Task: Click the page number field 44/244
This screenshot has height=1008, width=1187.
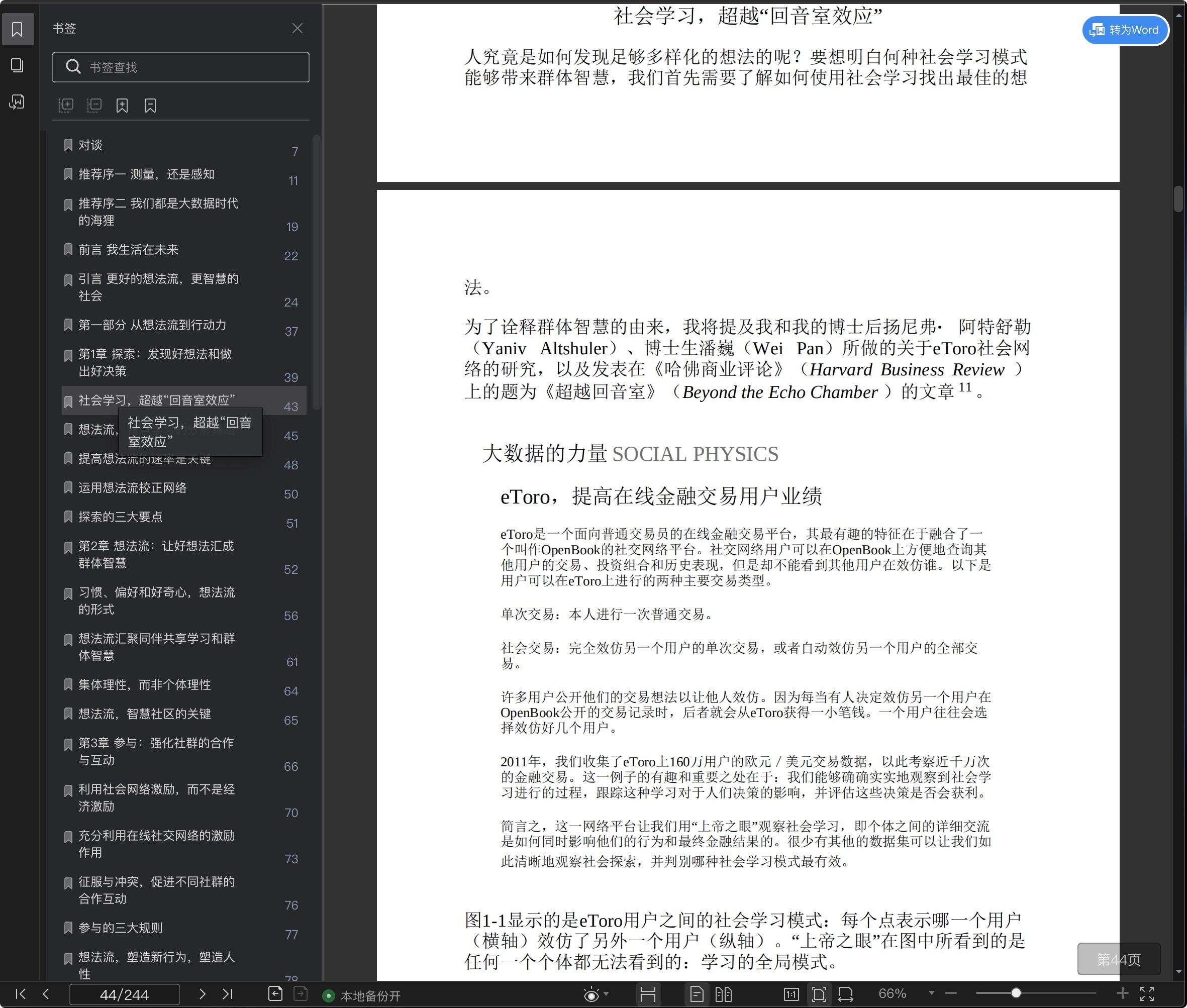Action: click(x=124, y=994)
